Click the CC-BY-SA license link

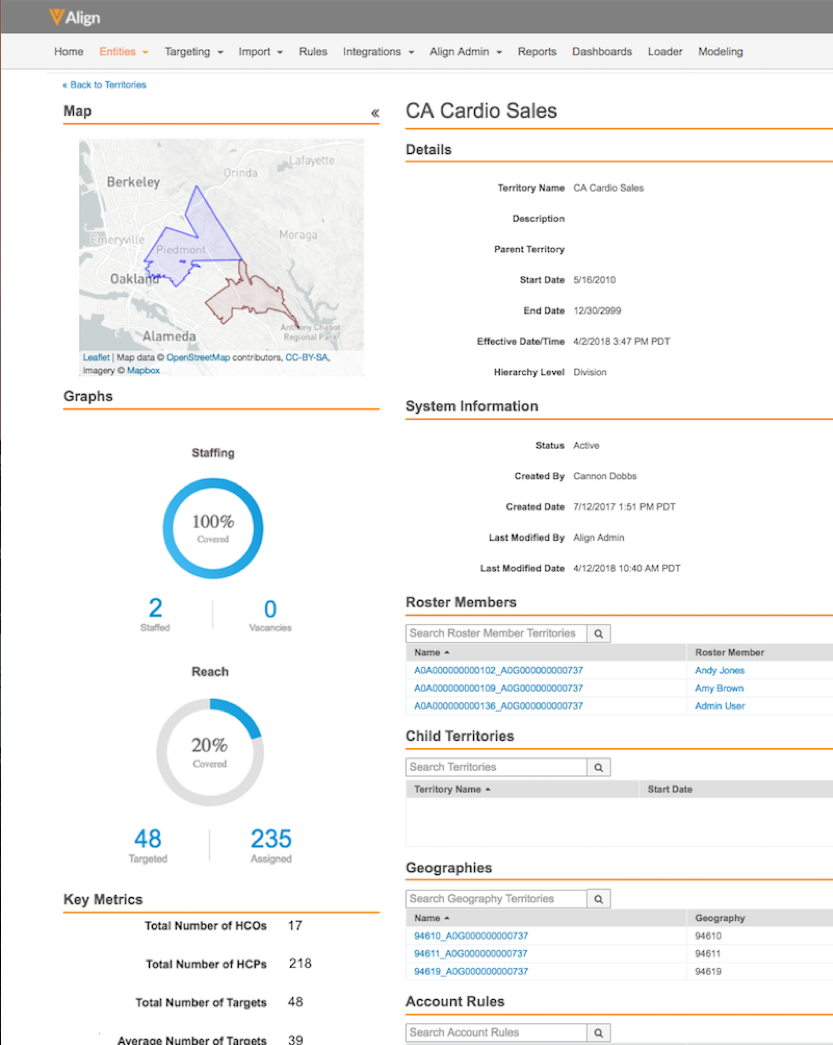tap(307, 357)
